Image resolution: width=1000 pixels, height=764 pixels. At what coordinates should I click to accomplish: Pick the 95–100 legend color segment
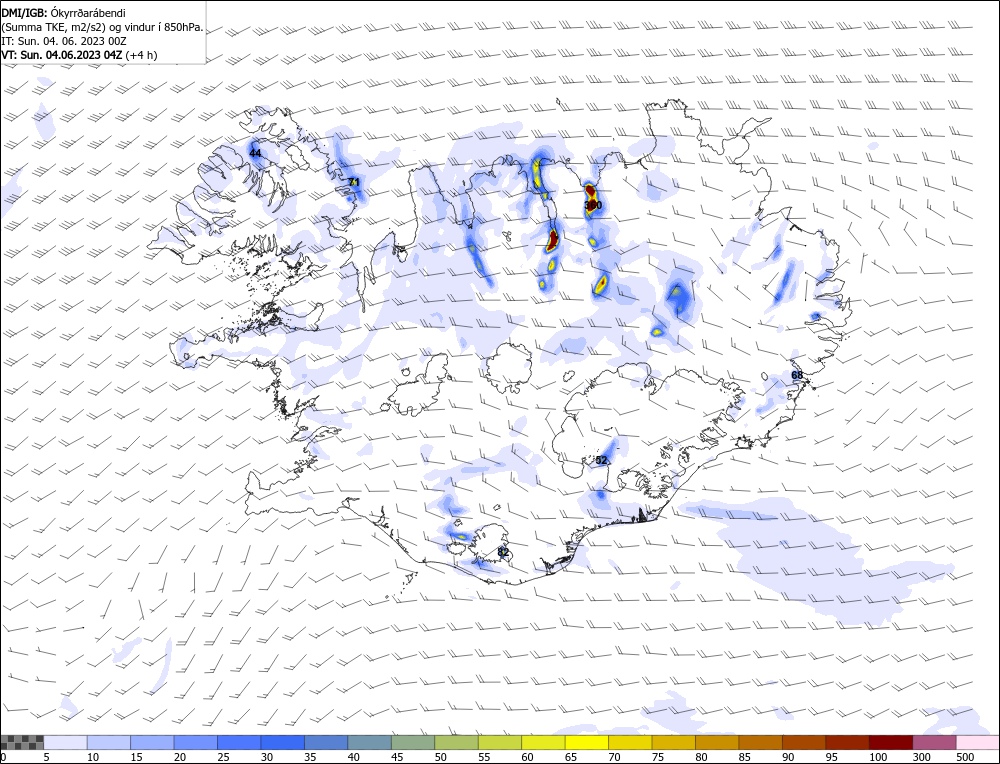point(847,742)
